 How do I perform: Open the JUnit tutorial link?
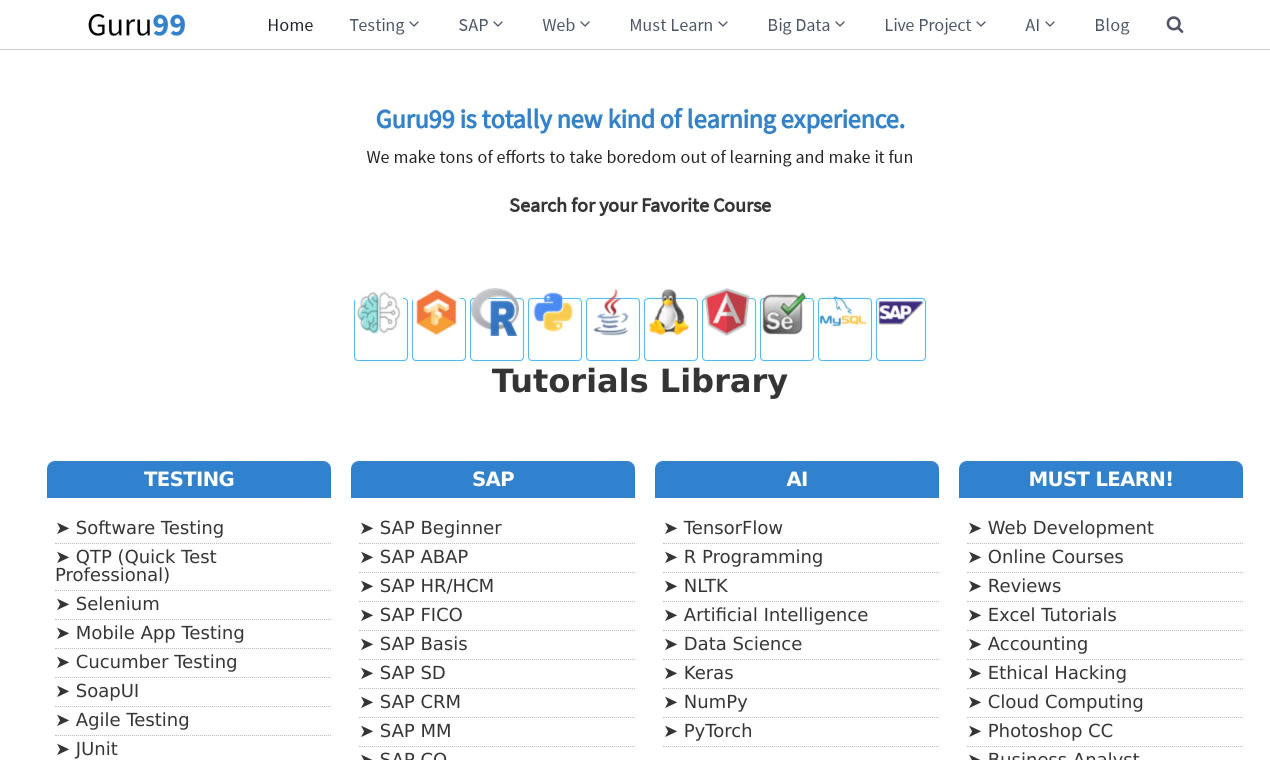tap(97, 749)
